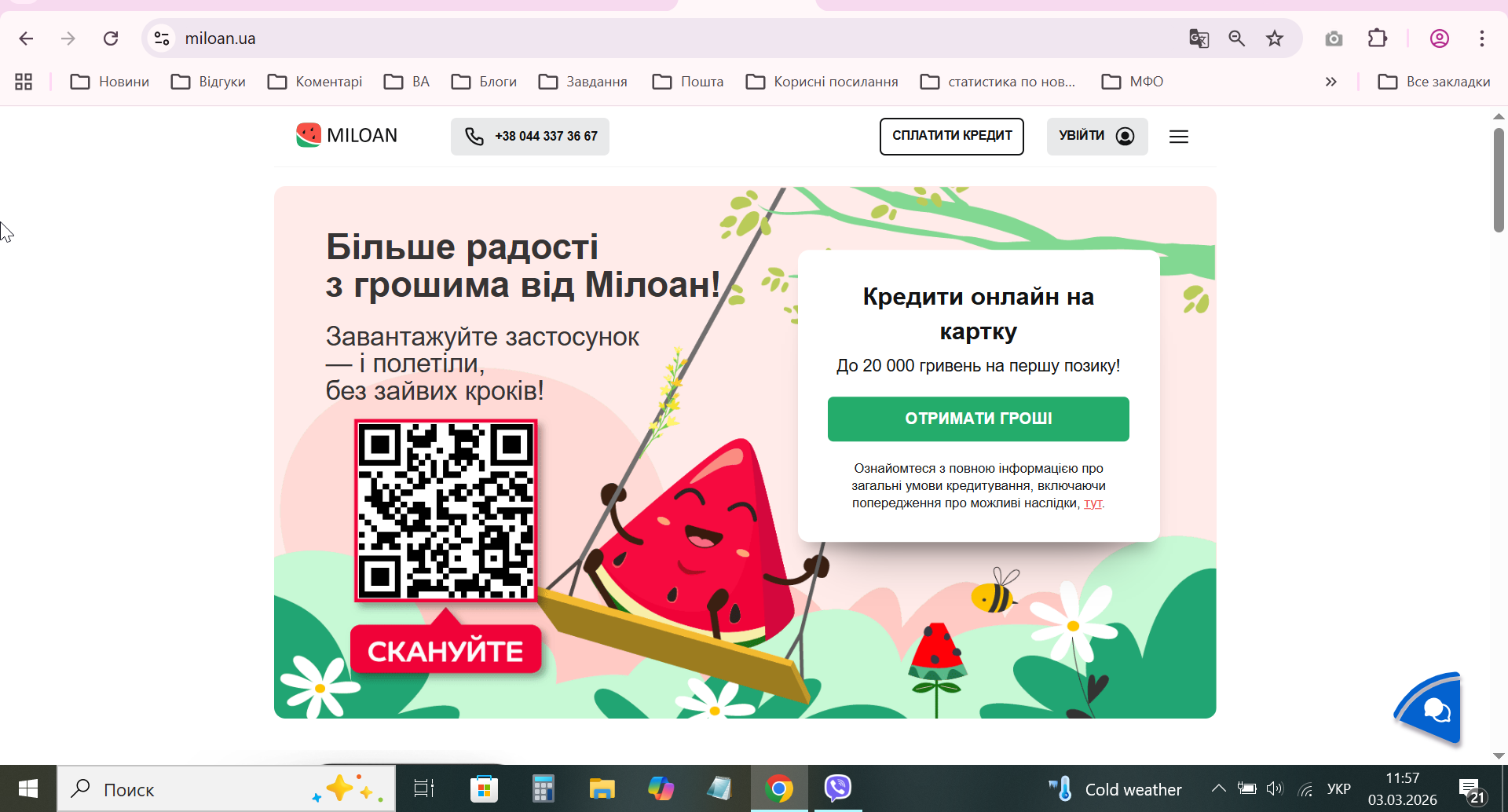Viewport: 1508px width, 812px height.
Task: Open Copilot from the taskbar
Action: point(661,788)
